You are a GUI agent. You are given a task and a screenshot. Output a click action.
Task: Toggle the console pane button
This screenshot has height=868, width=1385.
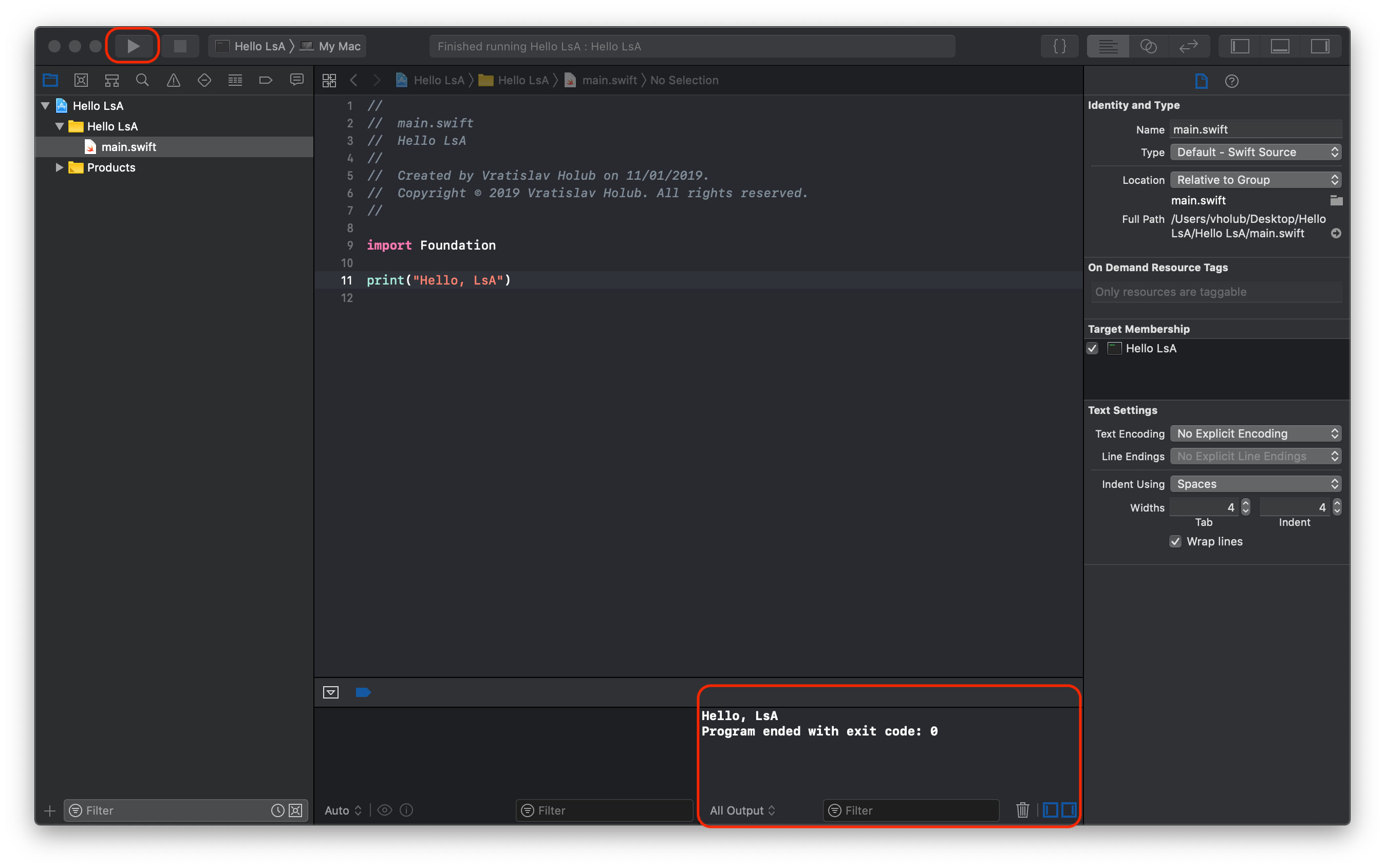(1069, 810)
